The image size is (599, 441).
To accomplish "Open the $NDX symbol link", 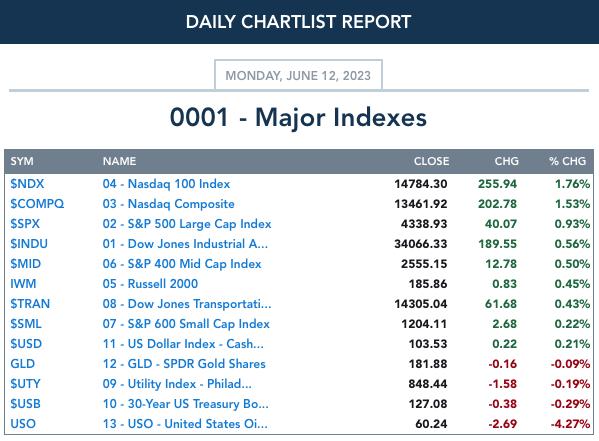I will point(27,184).
